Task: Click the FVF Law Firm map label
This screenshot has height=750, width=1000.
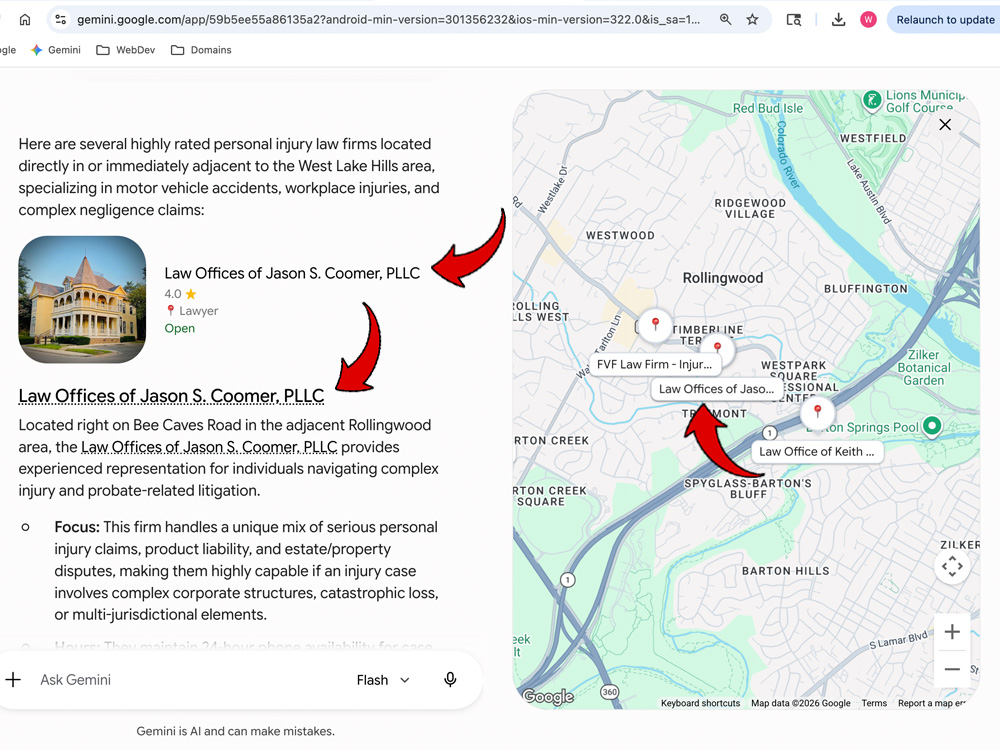Action: click(654, 364)
